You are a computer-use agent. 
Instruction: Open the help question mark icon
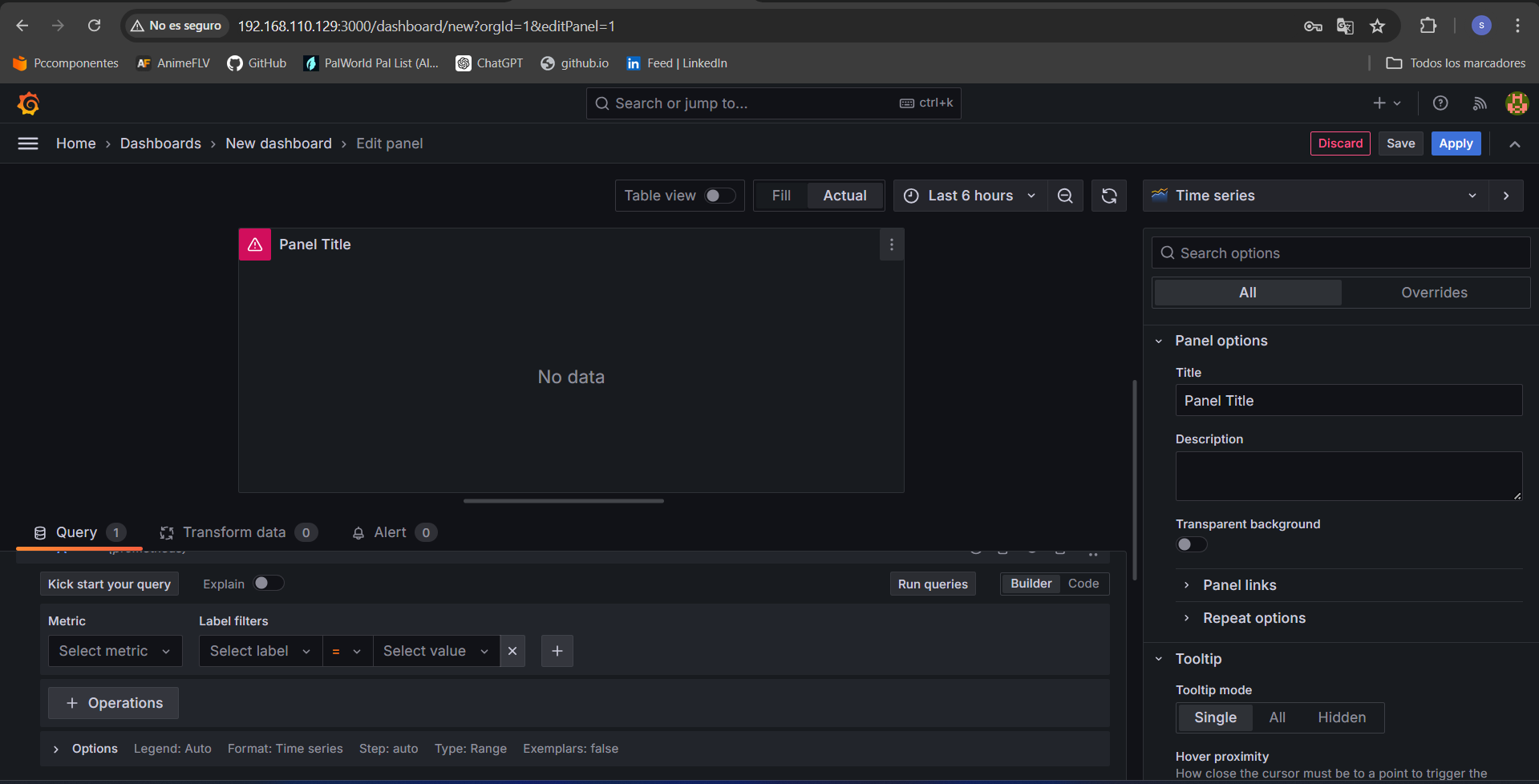coord(1440,103)
